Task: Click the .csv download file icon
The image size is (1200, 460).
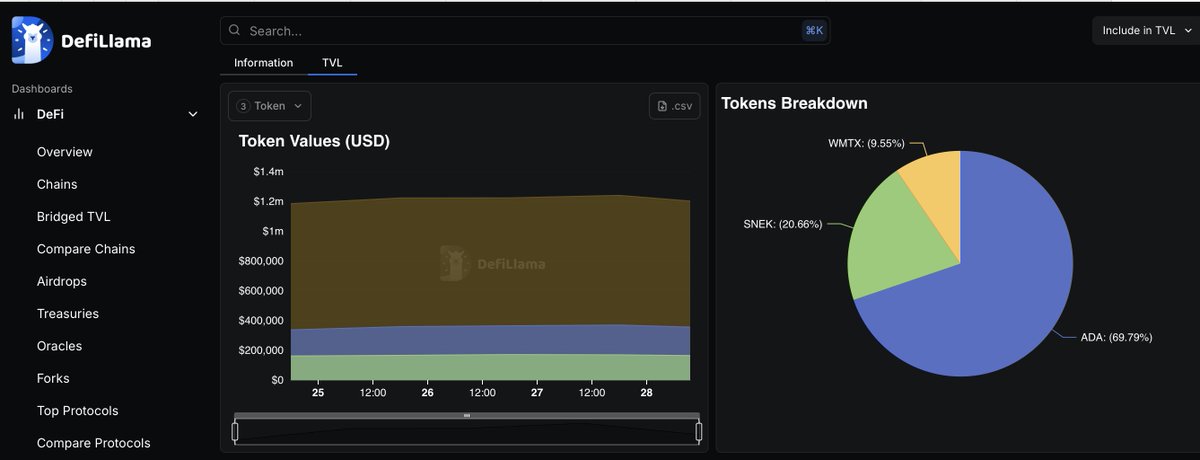Action: 663,106
